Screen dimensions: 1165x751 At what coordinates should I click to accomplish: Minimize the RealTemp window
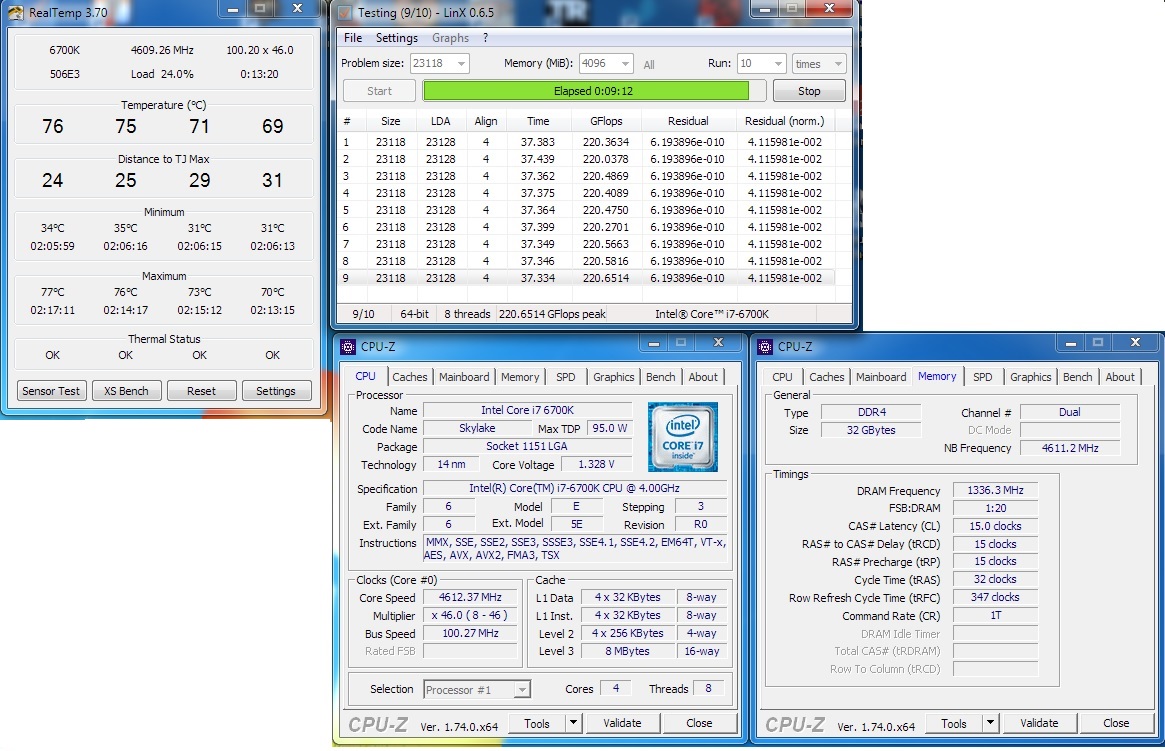[233, 9]
